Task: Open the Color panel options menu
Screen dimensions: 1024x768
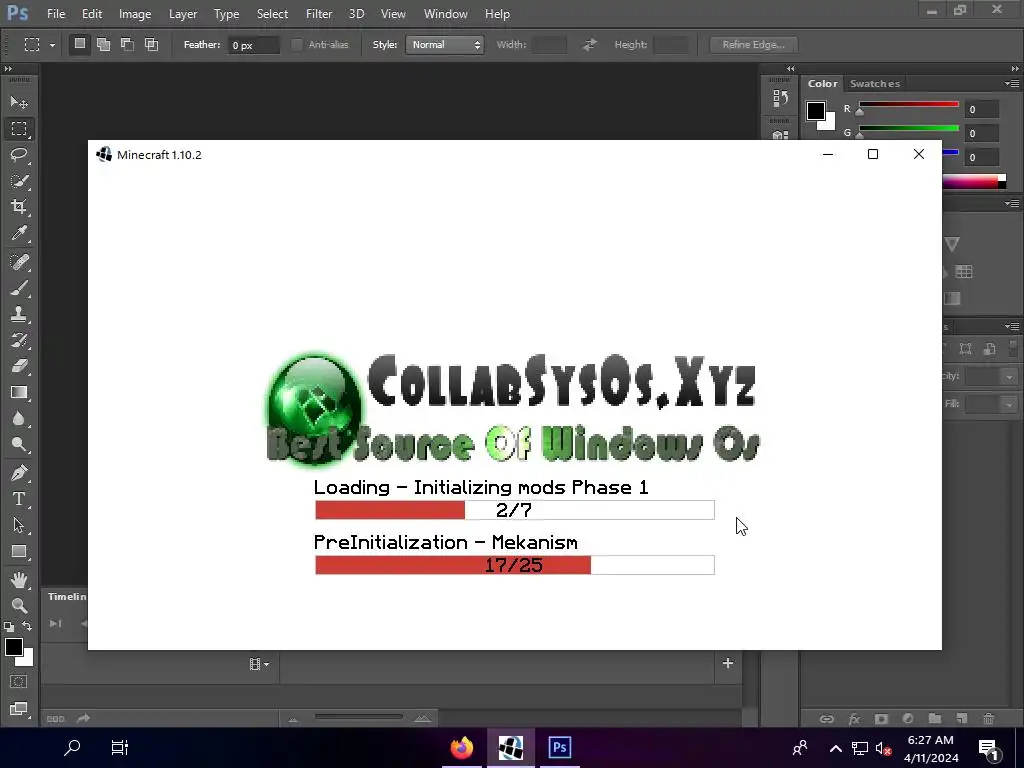Action: [x=1012, y=84]
